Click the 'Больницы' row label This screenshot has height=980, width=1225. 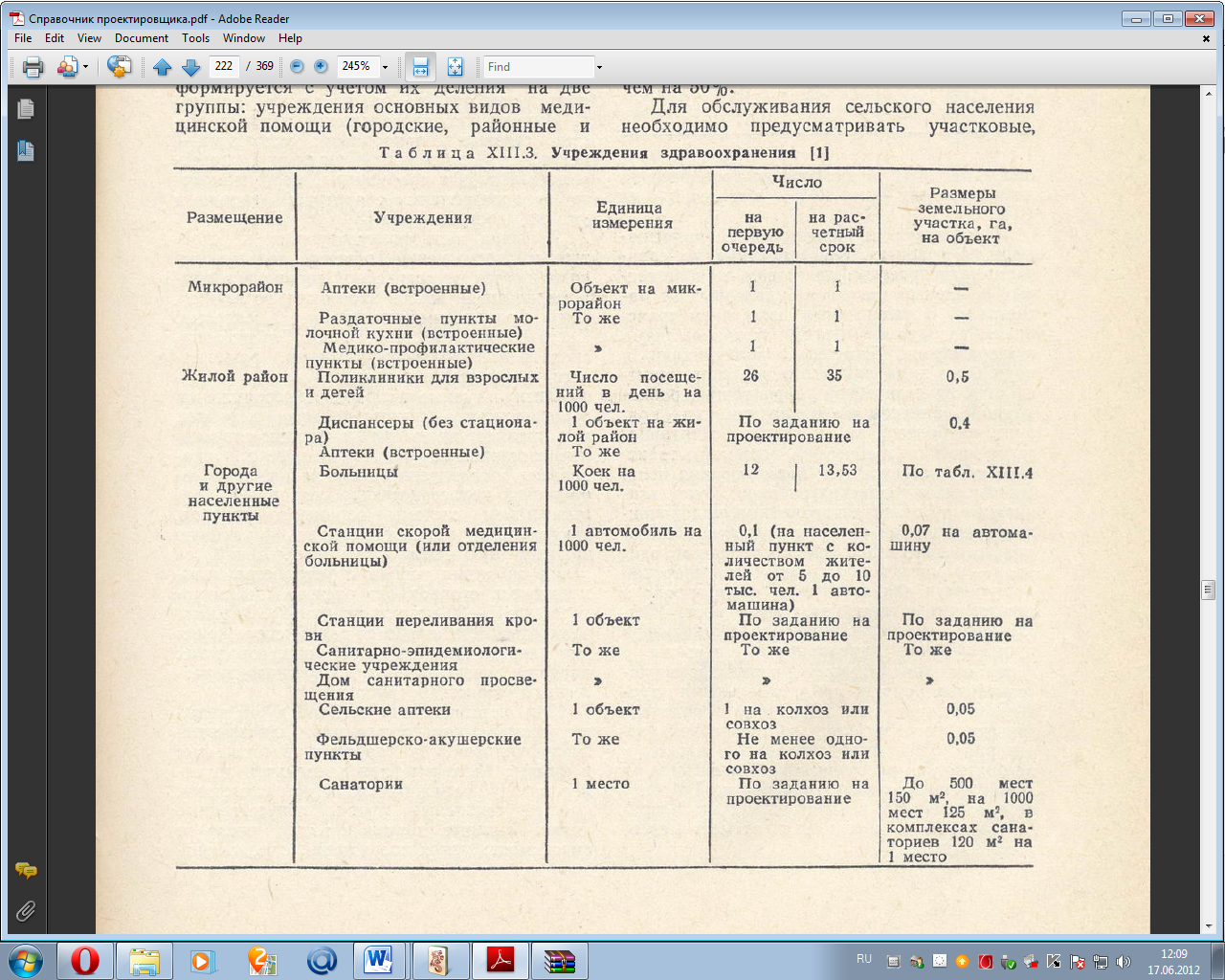(x=359, y=472)
